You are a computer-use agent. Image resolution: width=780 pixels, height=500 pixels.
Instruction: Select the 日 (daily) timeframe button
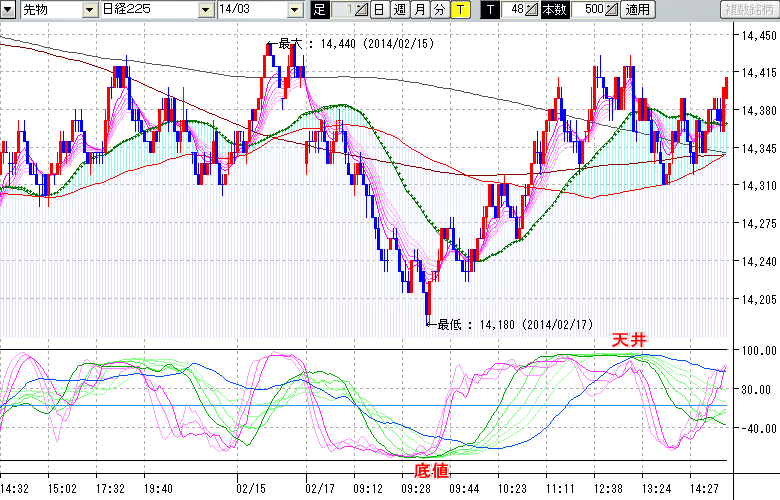(x=379, y=10)
